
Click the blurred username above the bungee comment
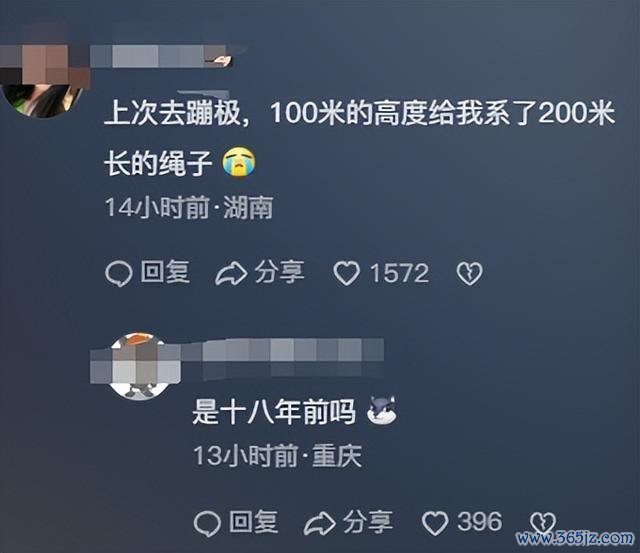[161, 56]
